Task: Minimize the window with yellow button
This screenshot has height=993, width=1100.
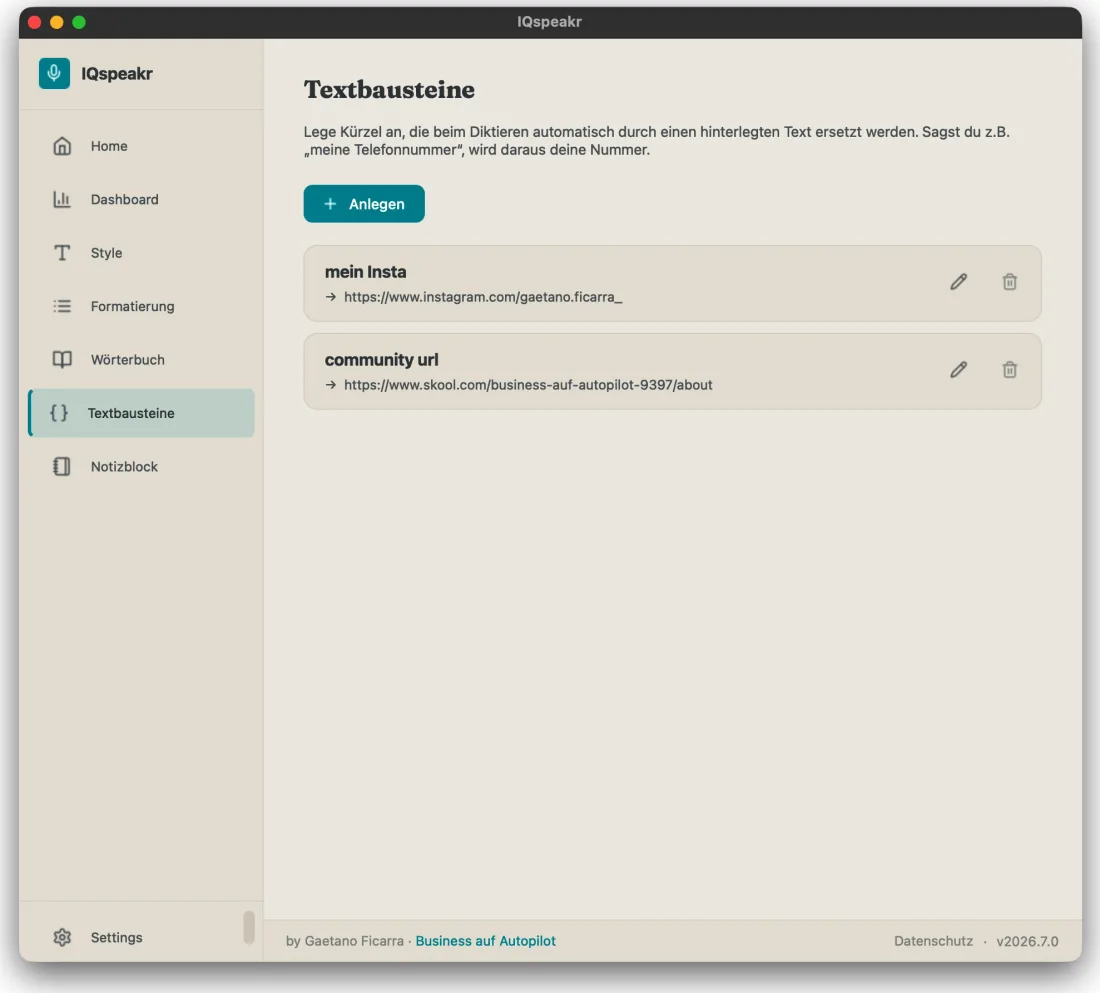Action: point(57,22)
